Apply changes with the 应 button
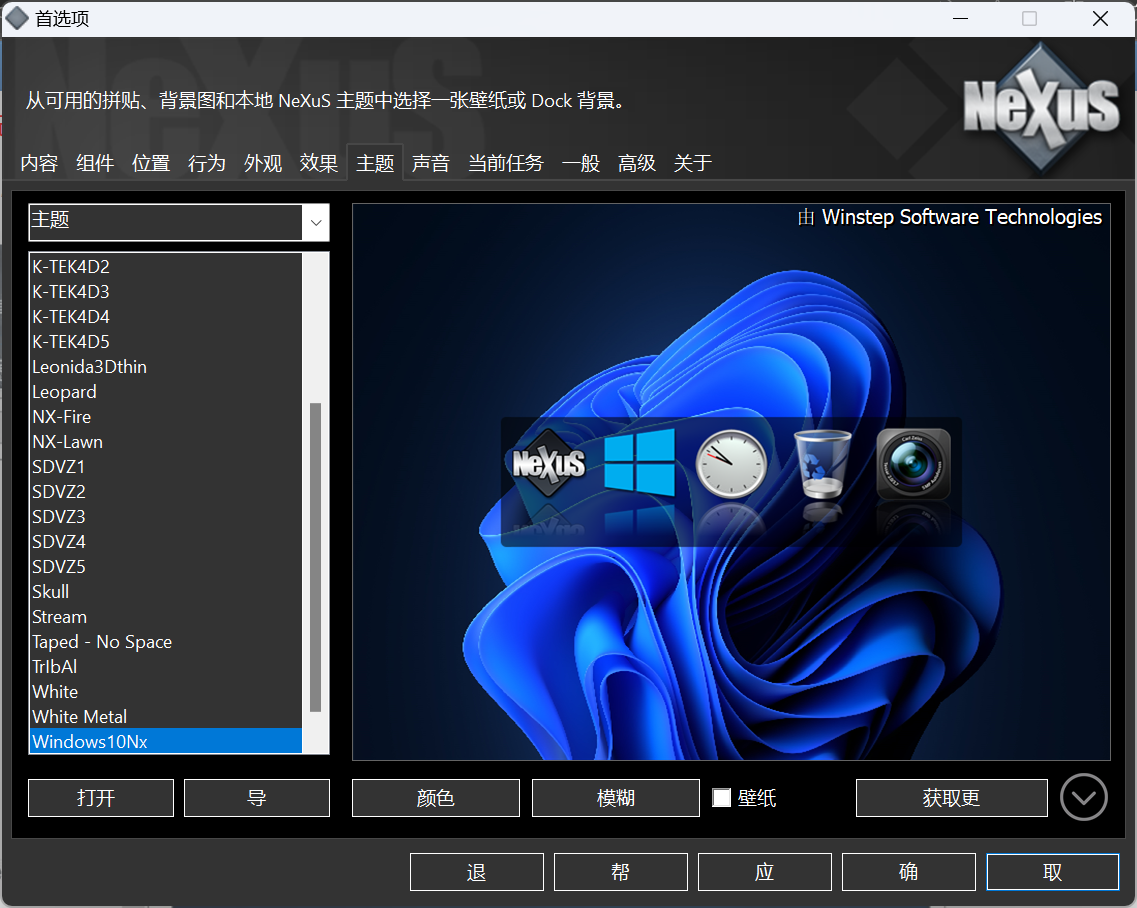The image size is (1137, 908). pos(763,871)
